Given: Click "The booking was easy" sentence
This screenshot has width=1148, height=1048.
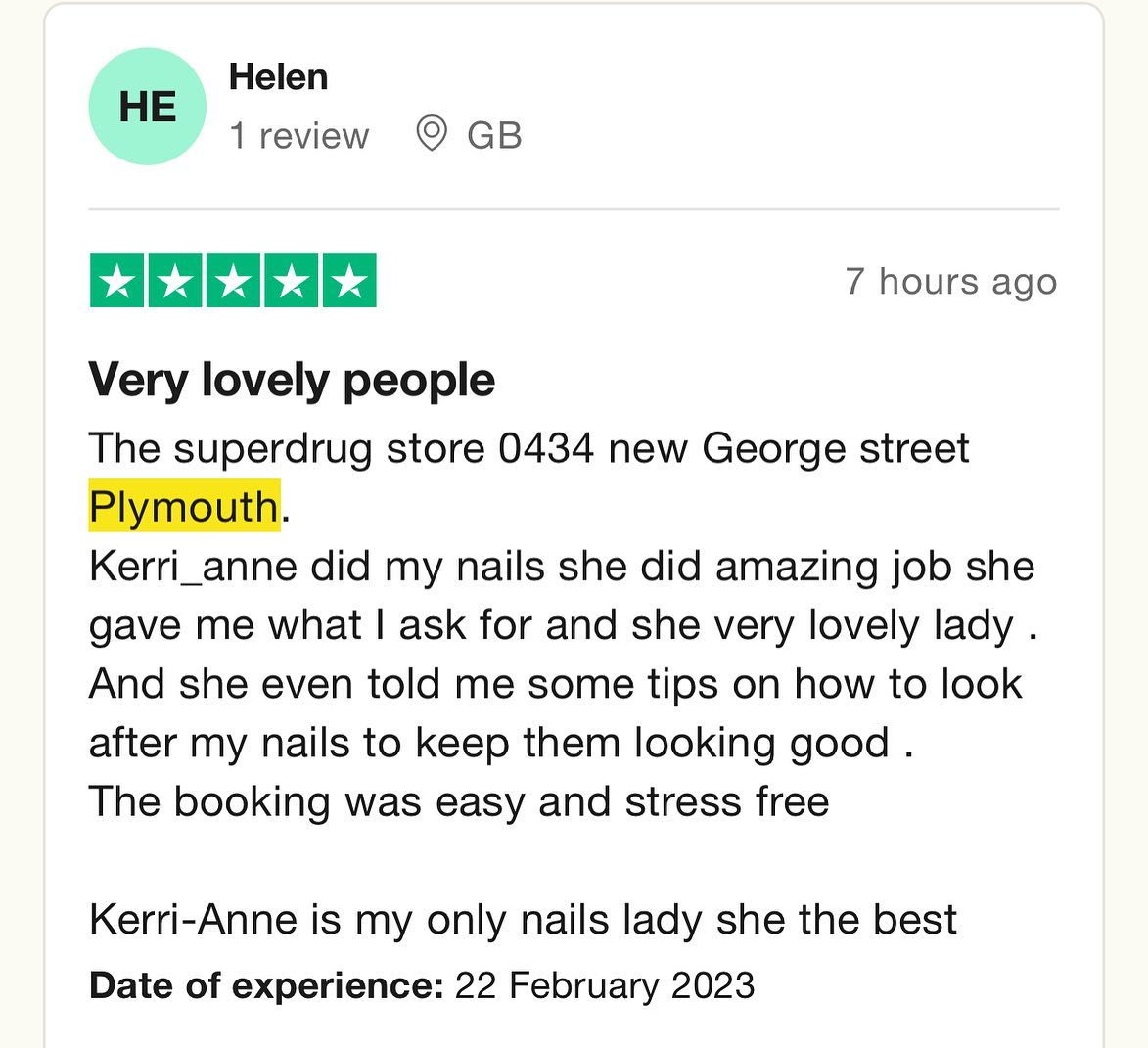Looking at the screenshot, I should (x=458, y=802).
